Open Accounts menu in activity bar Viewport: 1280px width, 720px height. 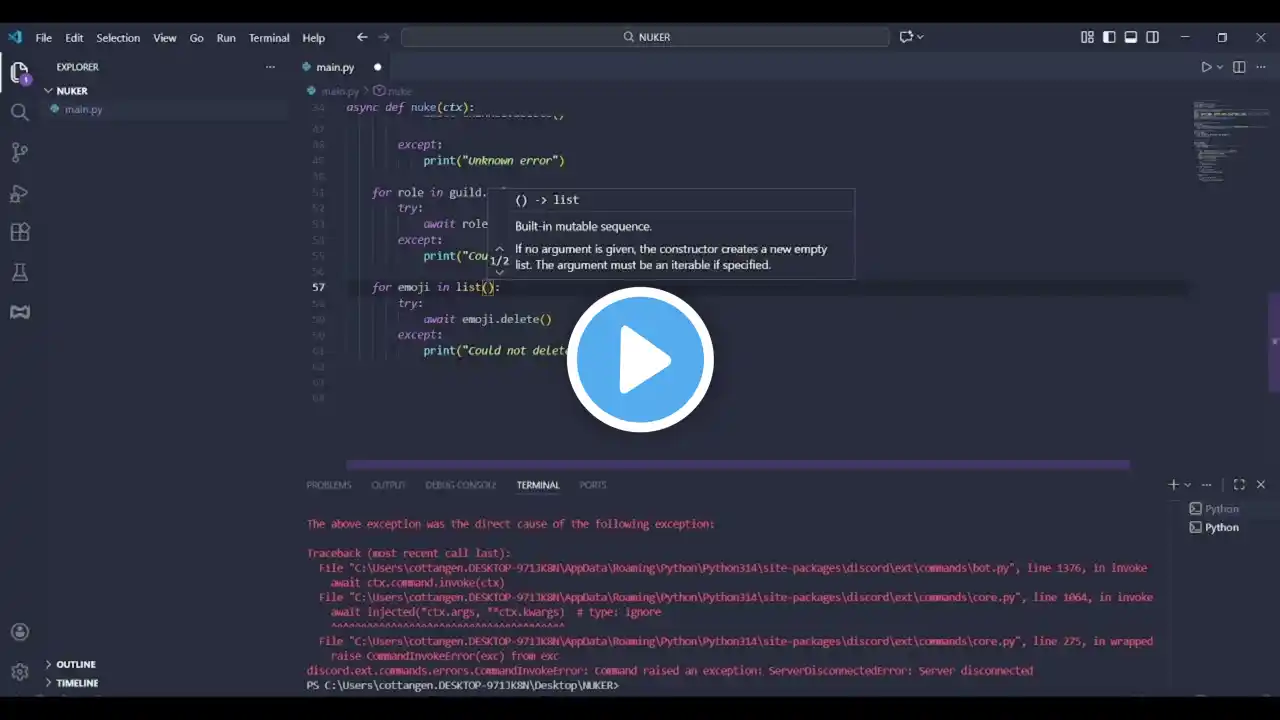tap(19, 632)
